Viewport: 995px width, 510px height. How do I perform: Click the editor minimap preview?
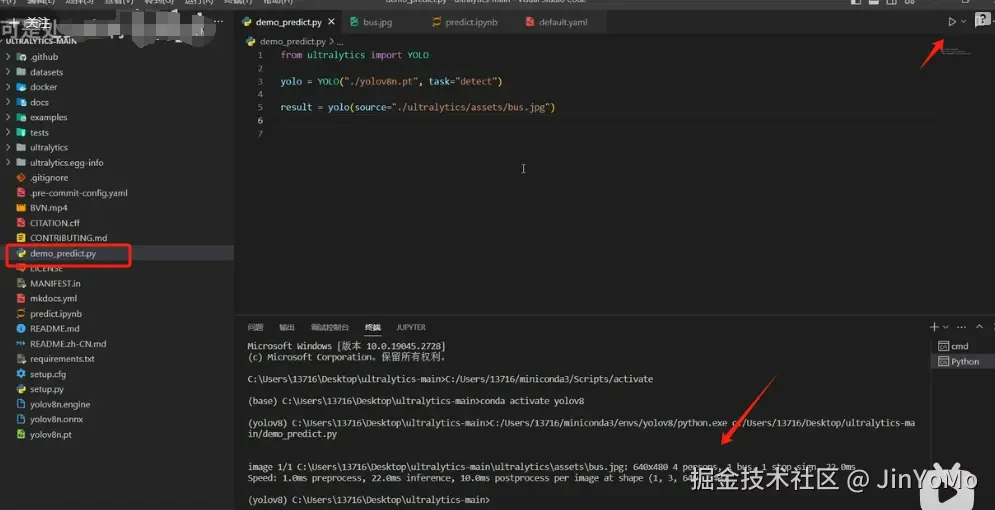coord(956,51)
